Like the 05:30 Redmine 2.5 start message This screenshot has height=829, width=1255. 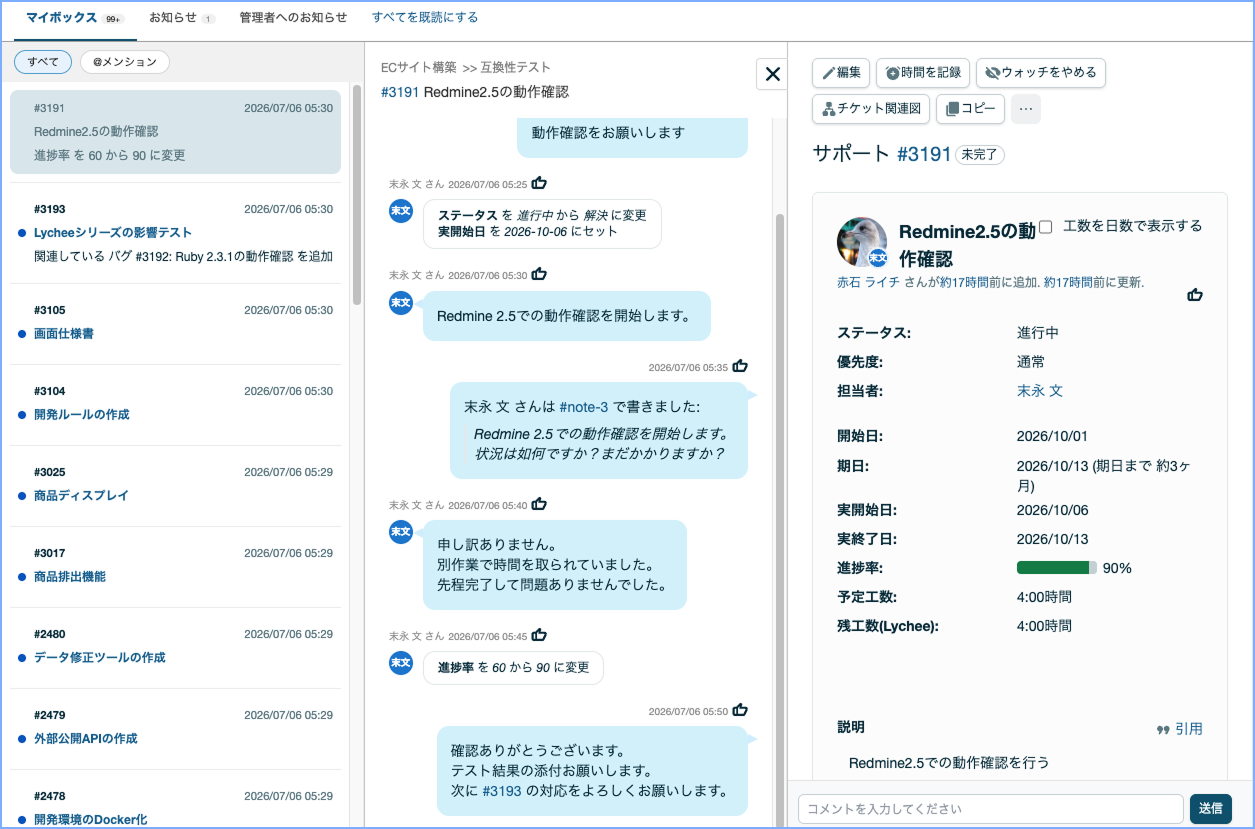[539, 274]
